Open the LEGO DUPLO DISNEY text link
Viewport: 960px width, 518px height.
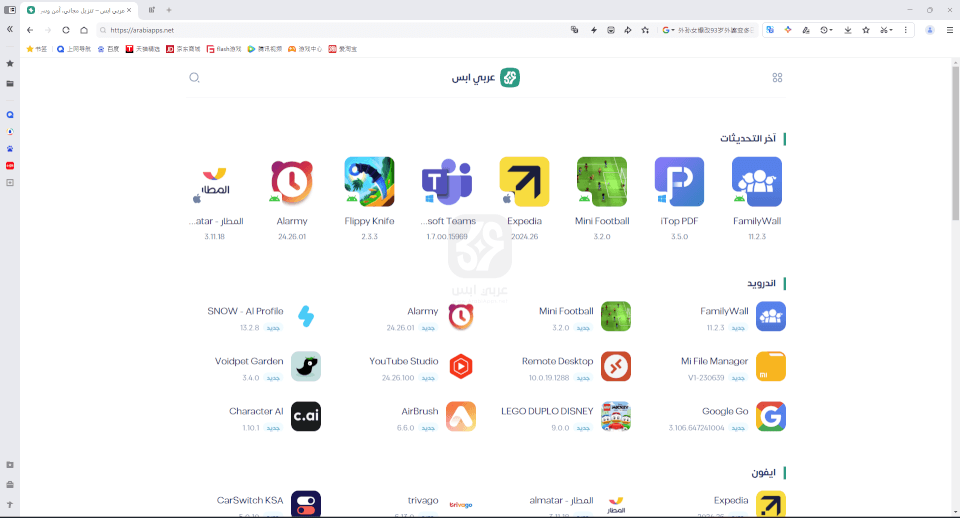(x=547, y=411)
